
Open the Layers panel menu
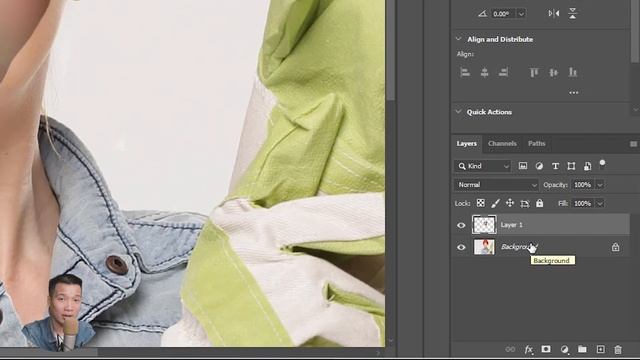(633, 144)
